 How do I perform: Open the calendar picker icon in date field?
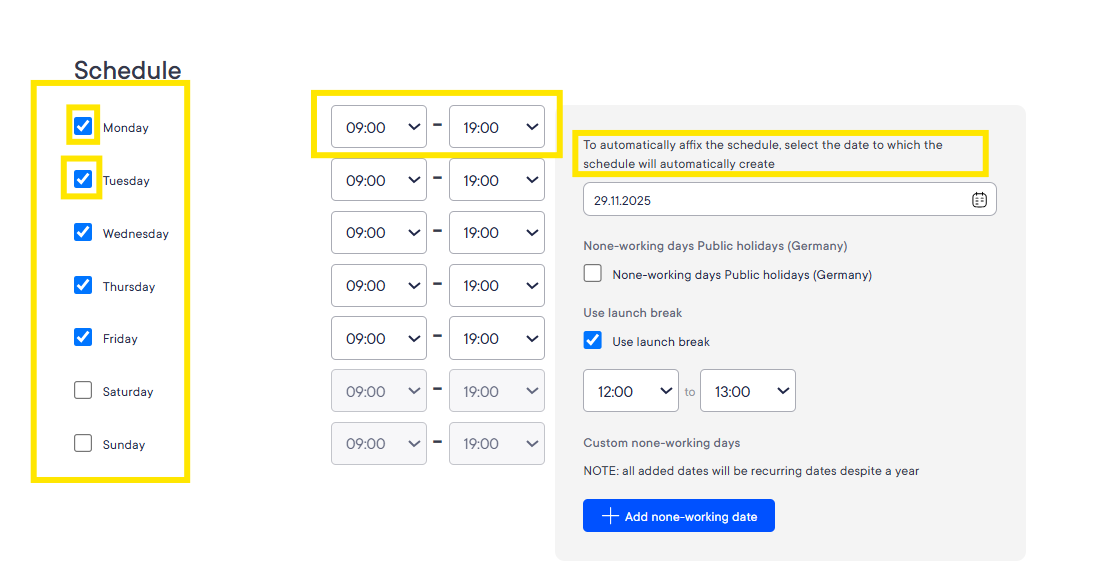coord(979,200)
